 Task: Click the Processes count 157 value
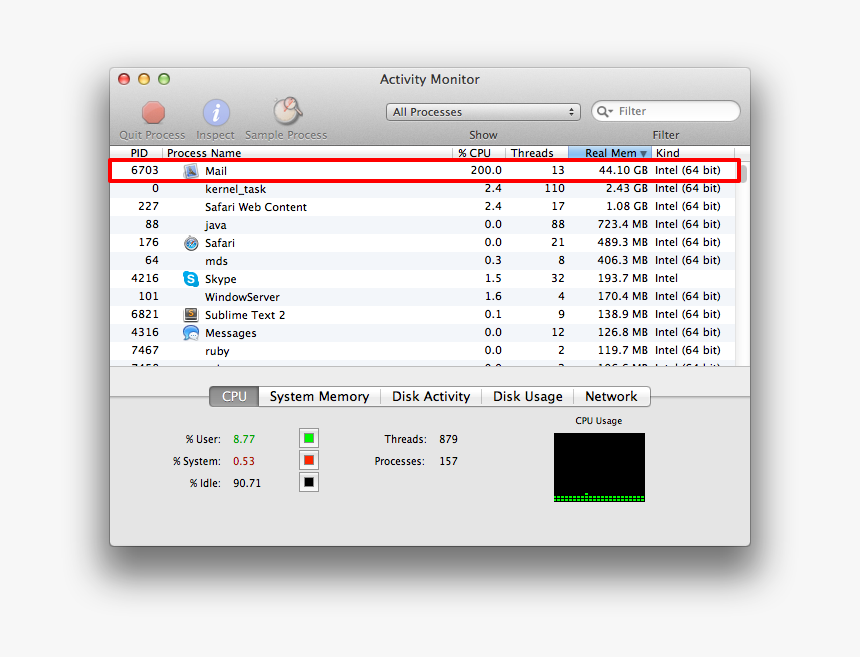coord(448,461)
